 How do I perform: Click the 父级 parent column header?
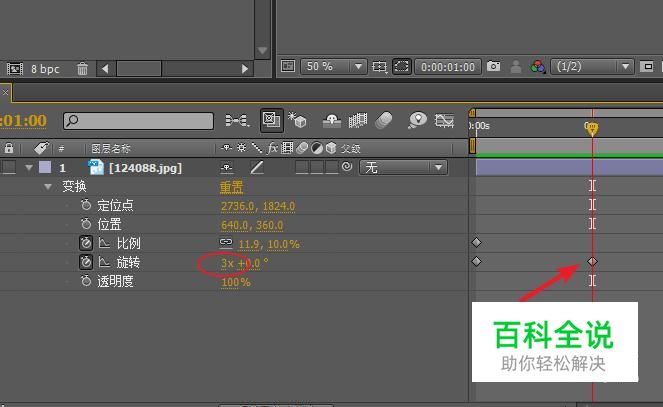click(x=351, y=149)
